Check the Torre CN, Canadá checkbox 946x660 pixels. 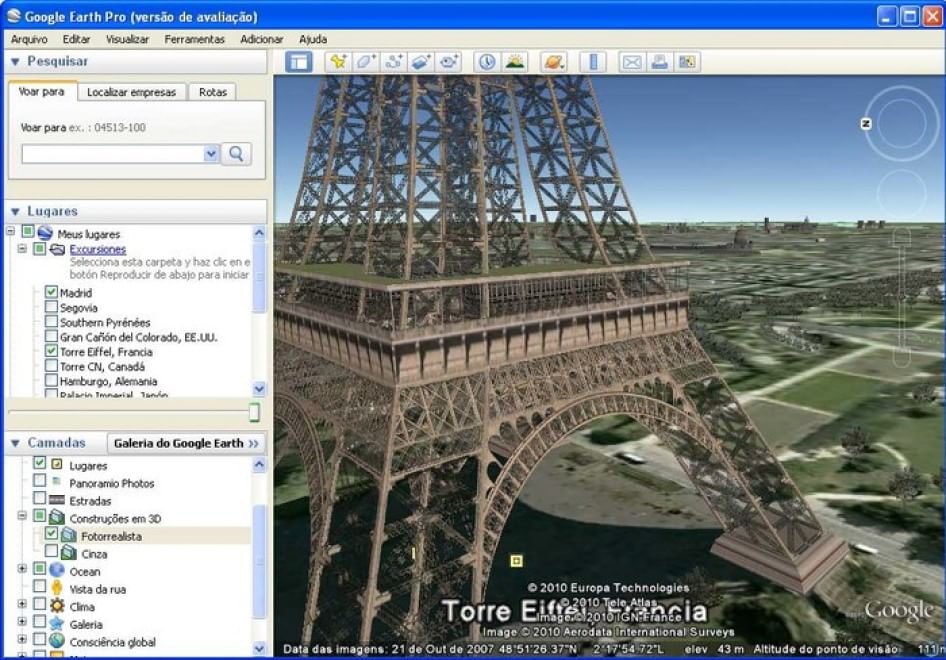tap(51, 366)
